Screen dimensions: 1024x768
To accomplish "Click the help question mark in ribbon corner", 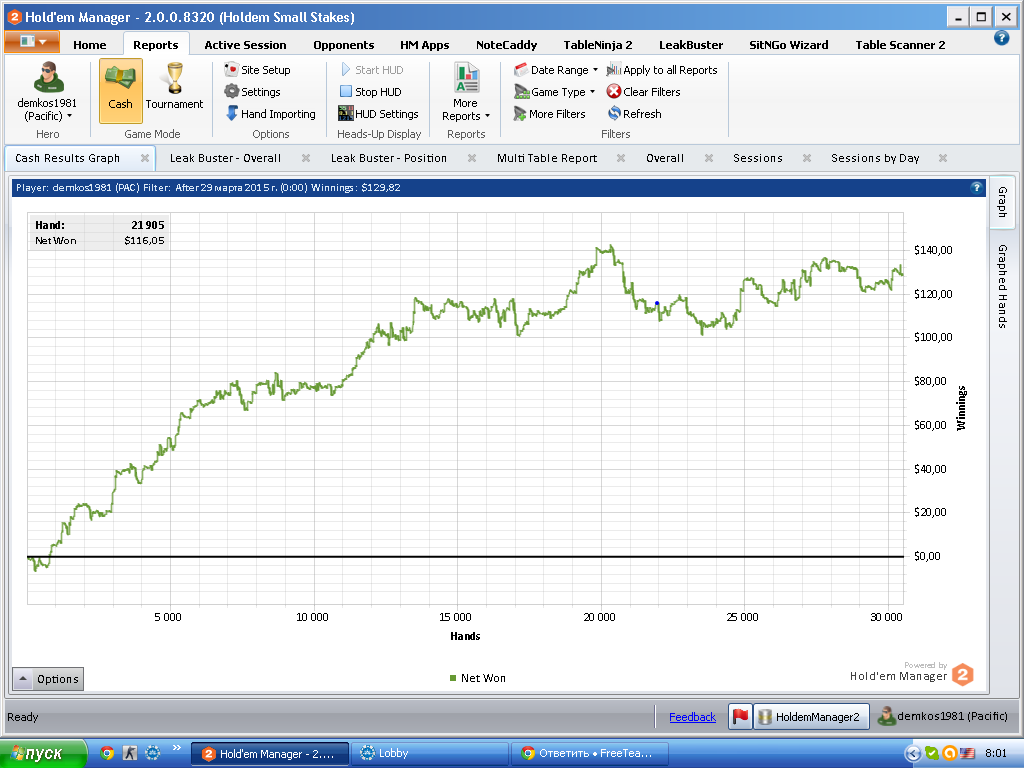I will (x=1001, y=38).
